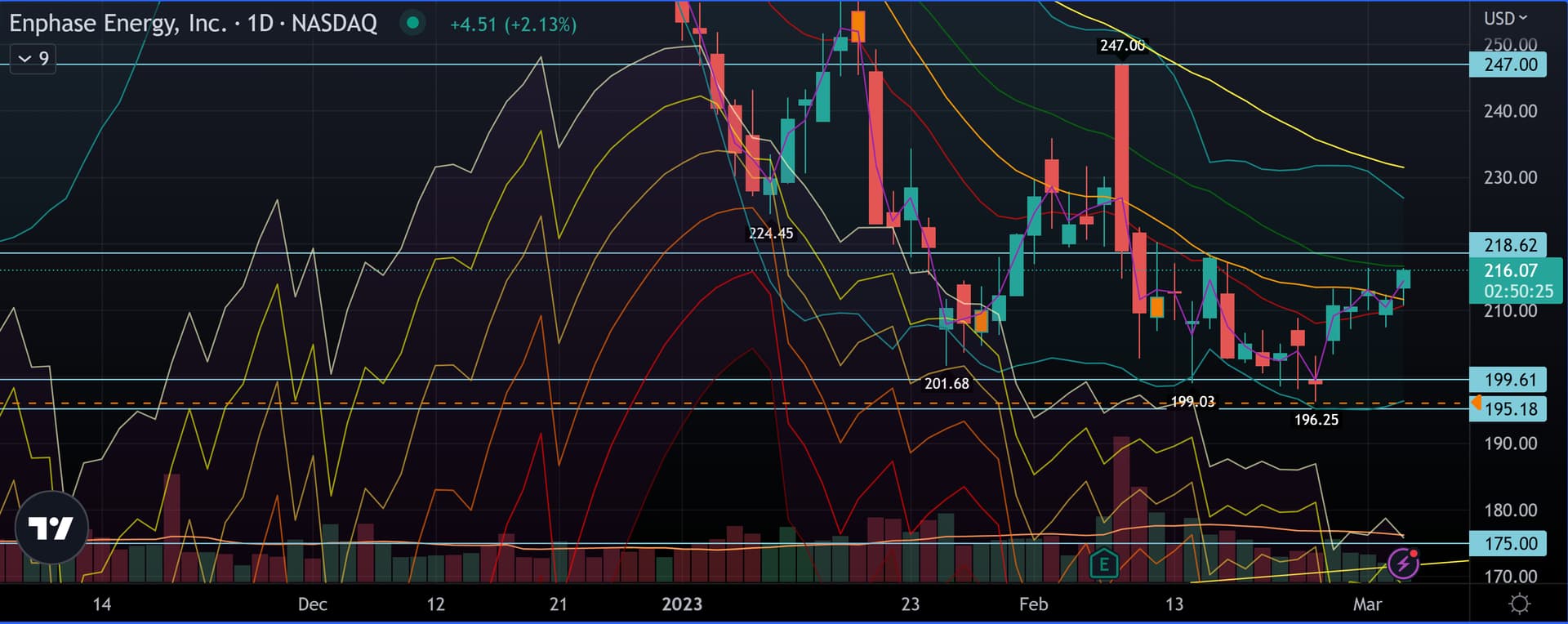
Task: Click the green market status dot
Action: coord(413,23)
